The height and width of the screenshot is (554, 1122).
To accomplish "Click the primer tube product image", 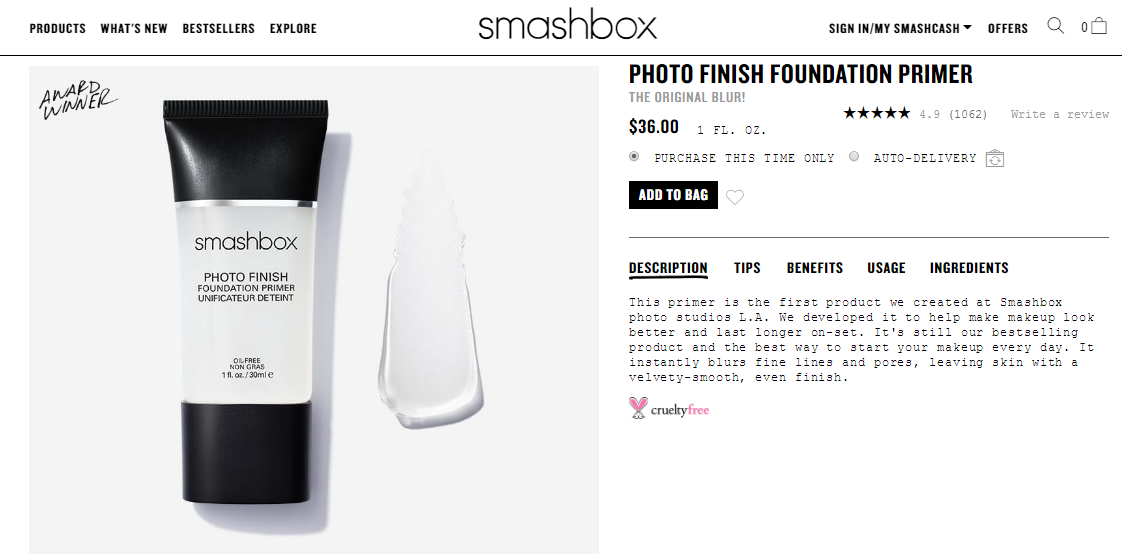I will click(247, 301).
